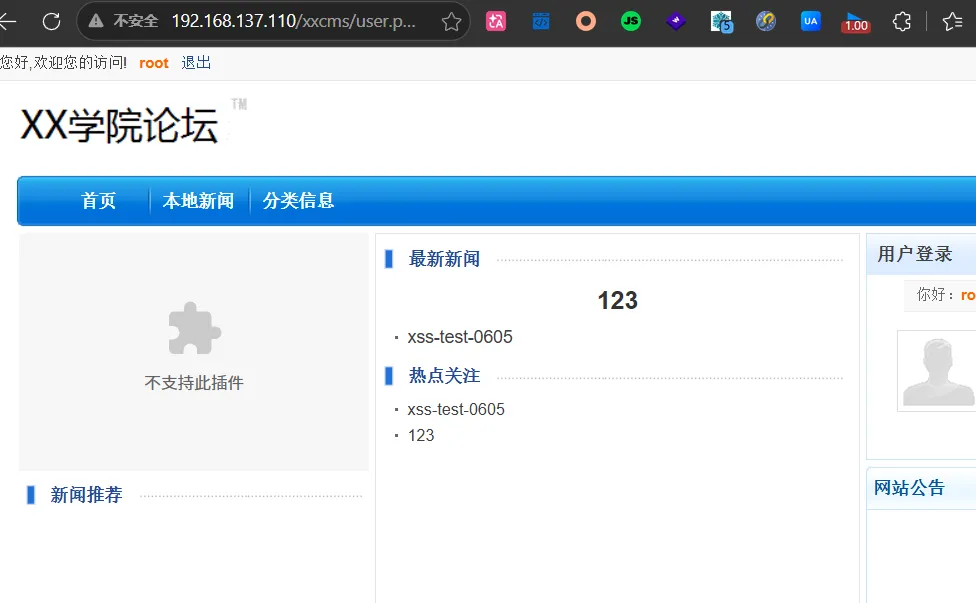
Task: Click the 你好: greeting in login panel
Action: (x=935, y=294)
